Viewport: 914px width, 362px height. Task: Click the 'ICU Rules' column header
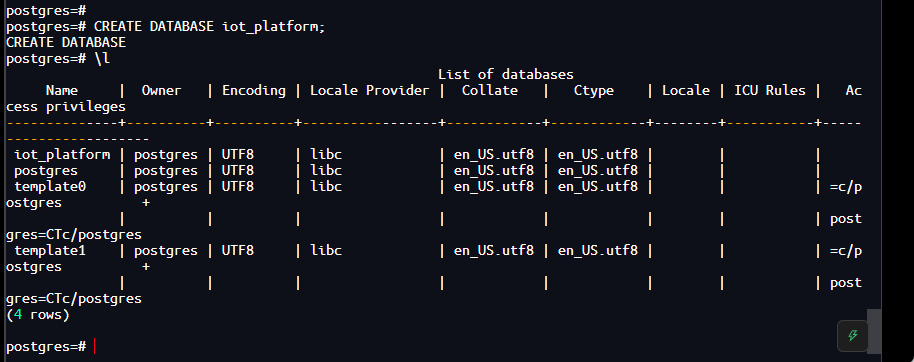tap(769, 90)
